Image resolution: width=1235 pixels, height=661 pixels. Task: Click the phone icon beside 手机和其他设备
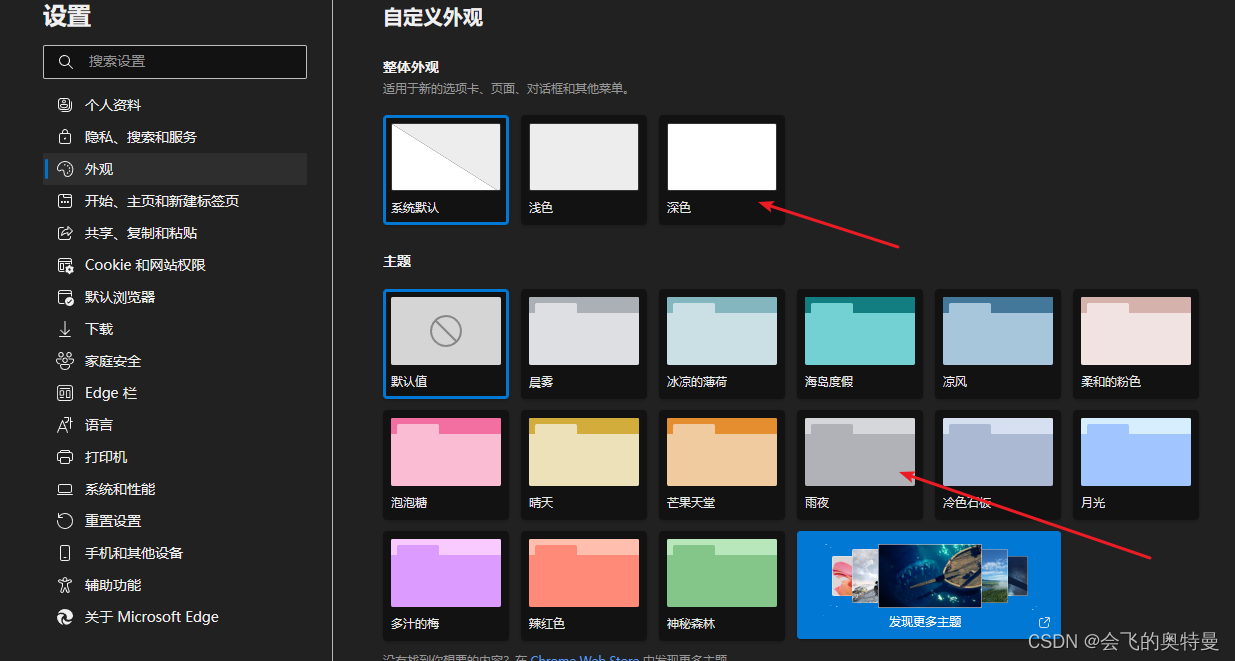[x=65, y=553]
